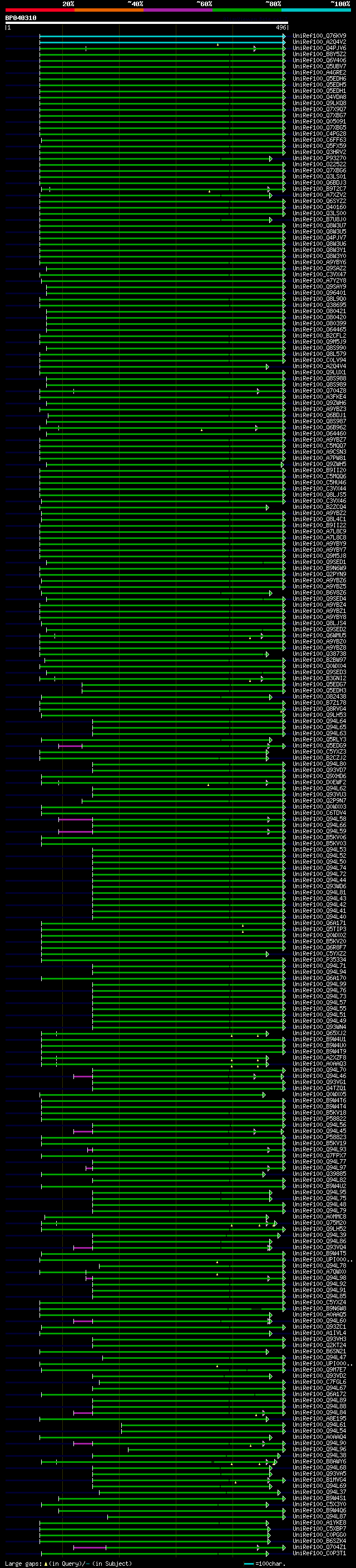Select the UniRef100_Q4VDA8 label
Viewport: 356px width, 1568px height.
319,97
